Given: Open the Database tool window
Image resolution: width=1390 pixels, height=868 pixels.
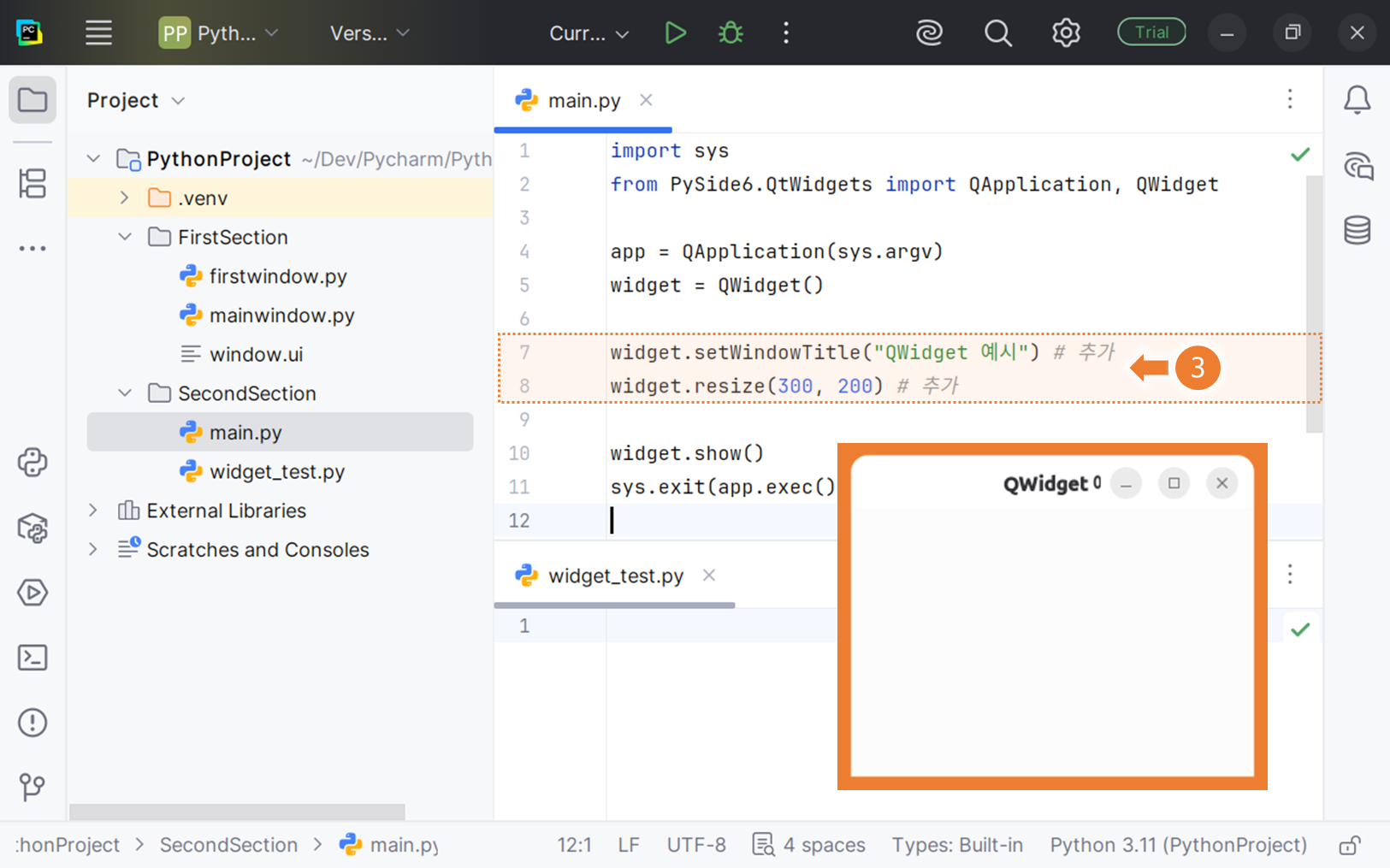Looking at the screenshot, I should tap(1357, 230).
